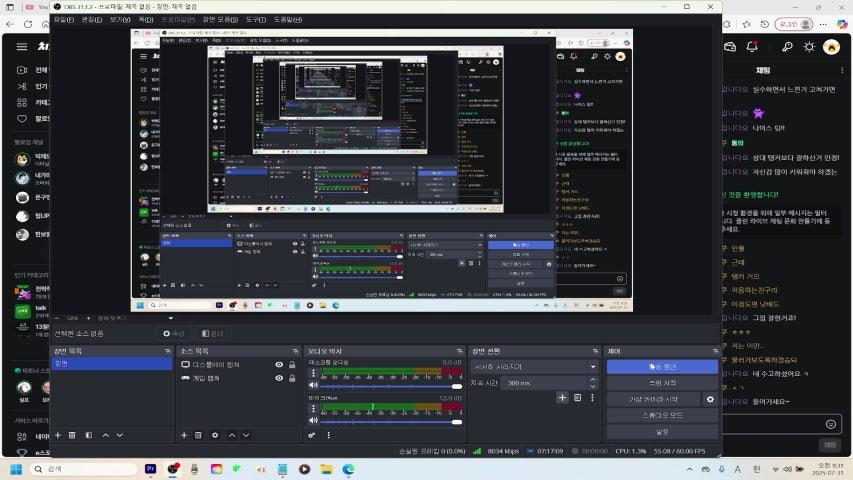Click notification bell in browser window
The width and height of the screenshot is (853, 480).
pos(752,47)
